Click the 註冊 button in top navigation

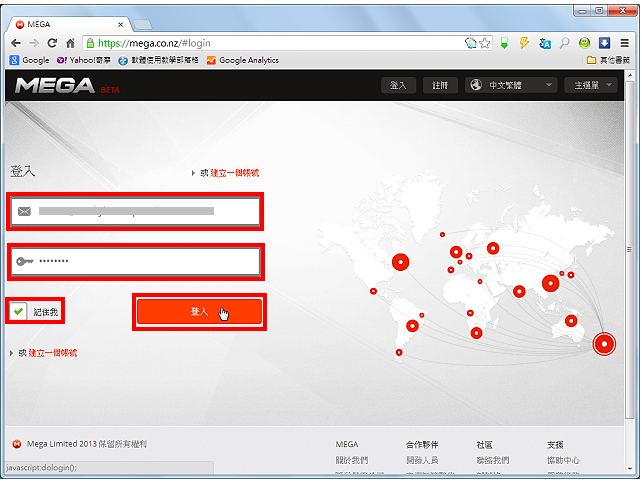click(440, 85)
